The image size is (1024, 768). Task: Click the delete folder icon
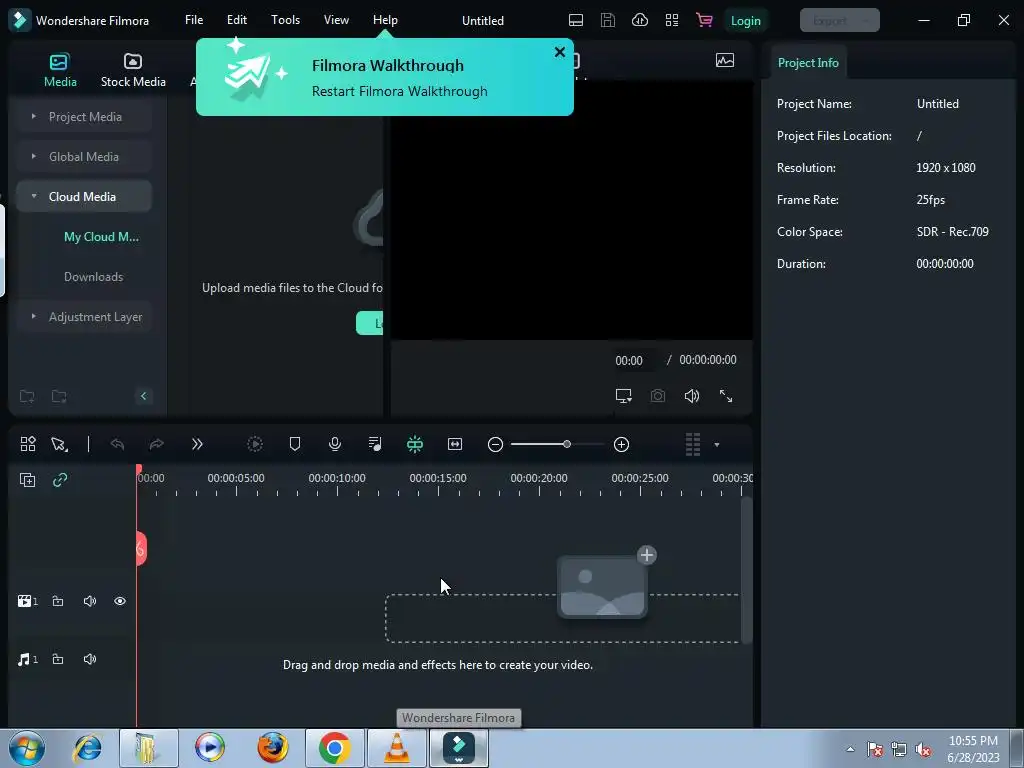click(x=59, y=396)
